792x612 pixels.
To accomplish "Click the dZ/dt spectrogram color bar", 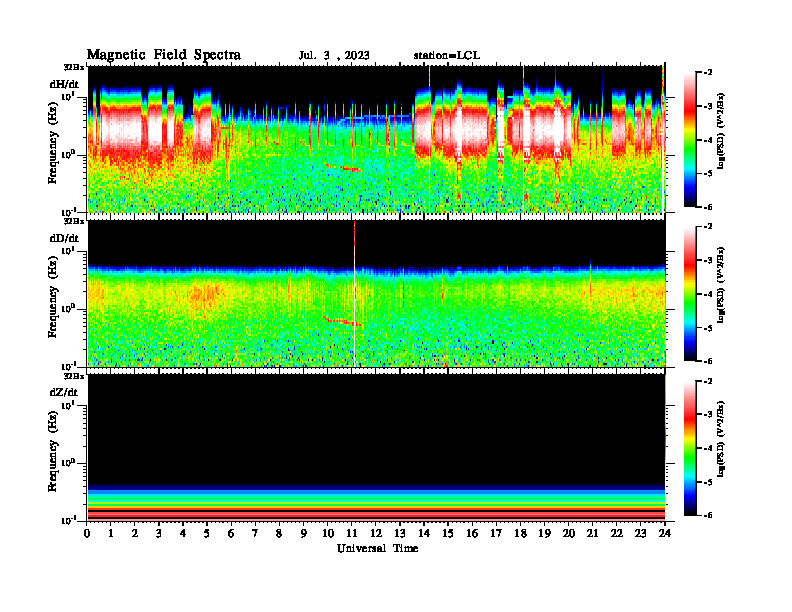I will pos(690,448).
